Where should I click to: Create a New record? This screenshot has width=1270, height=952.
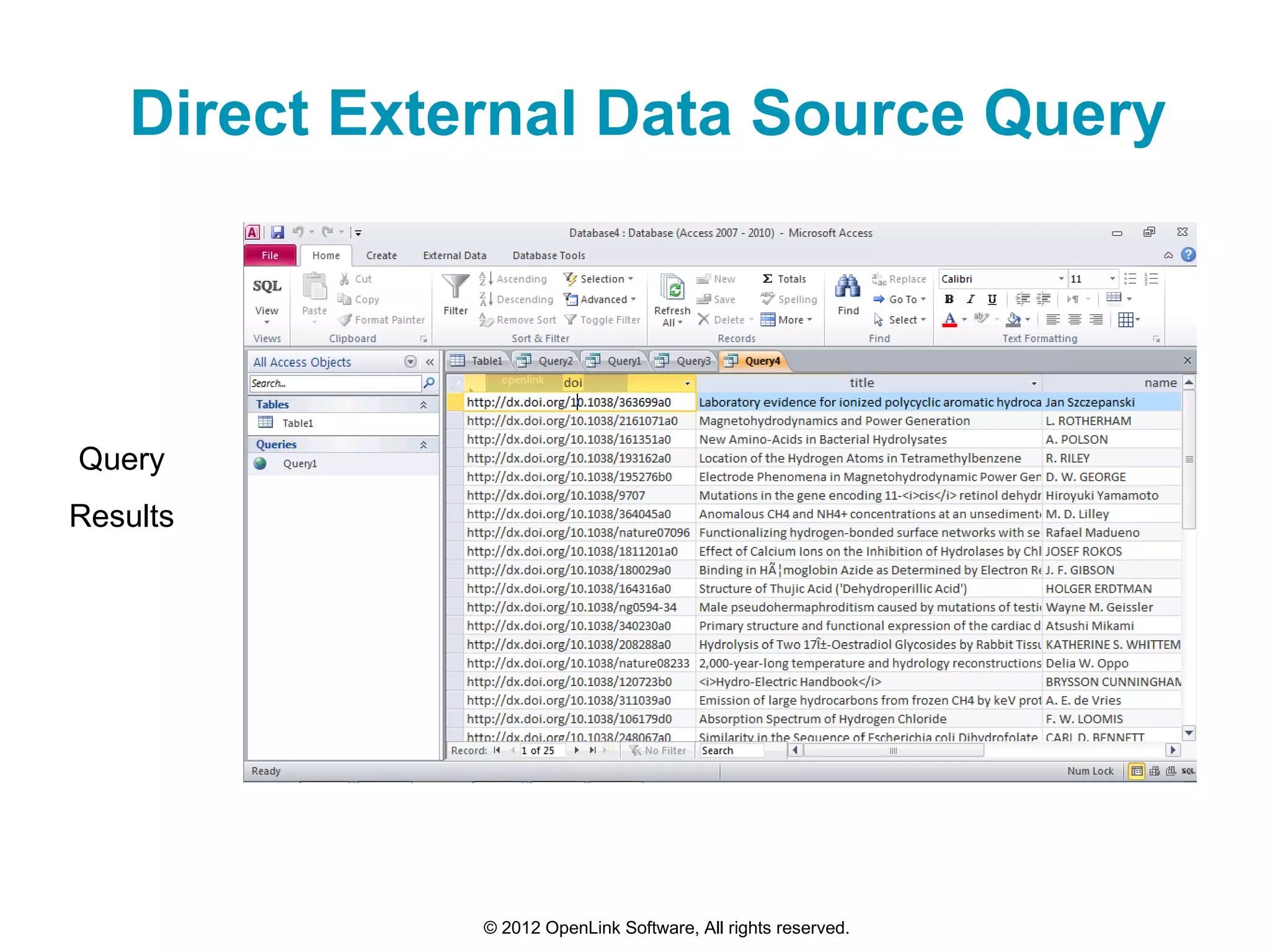click(716, 279)
